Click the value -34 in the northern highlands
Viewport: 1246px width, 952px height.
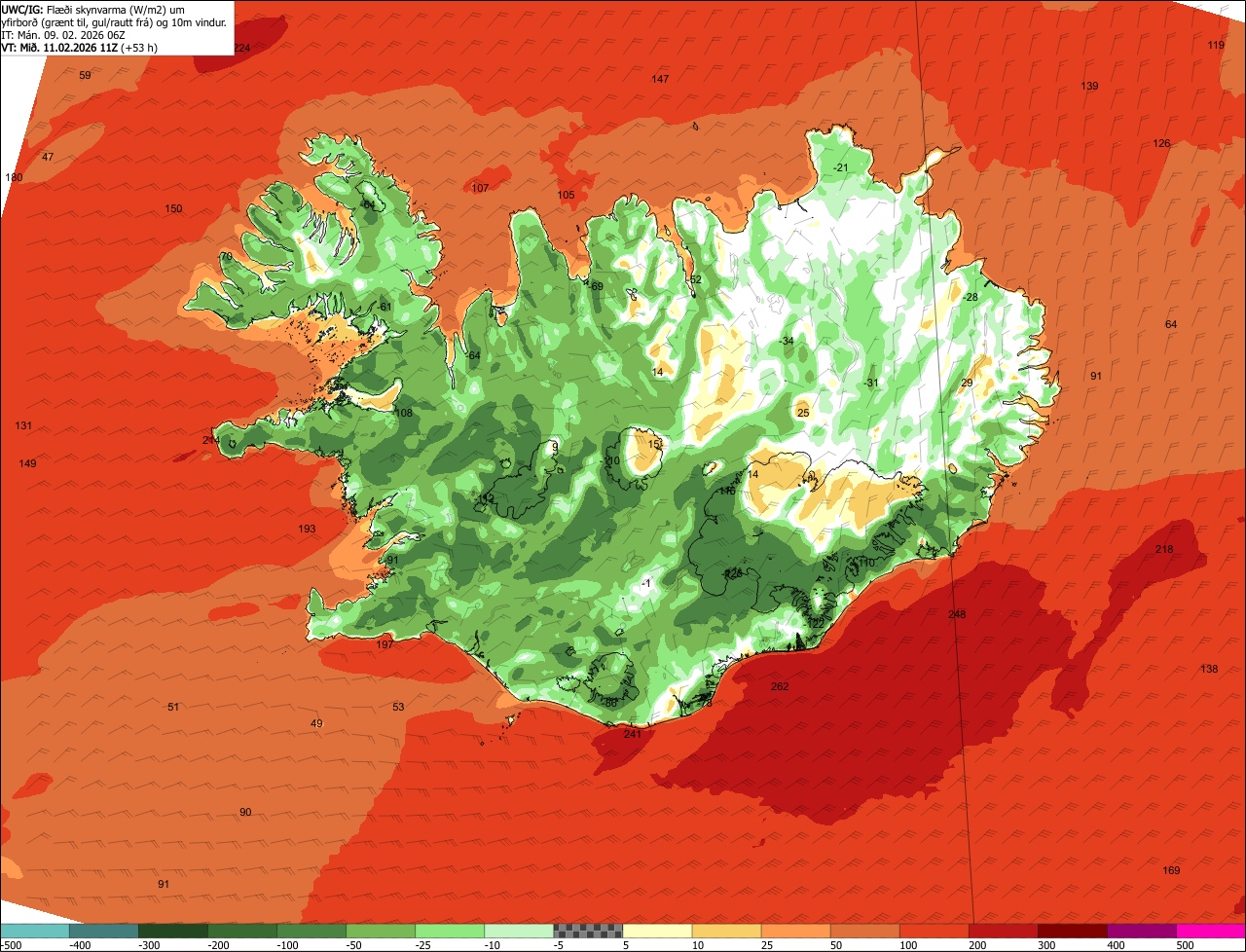[x=787, y=340]
